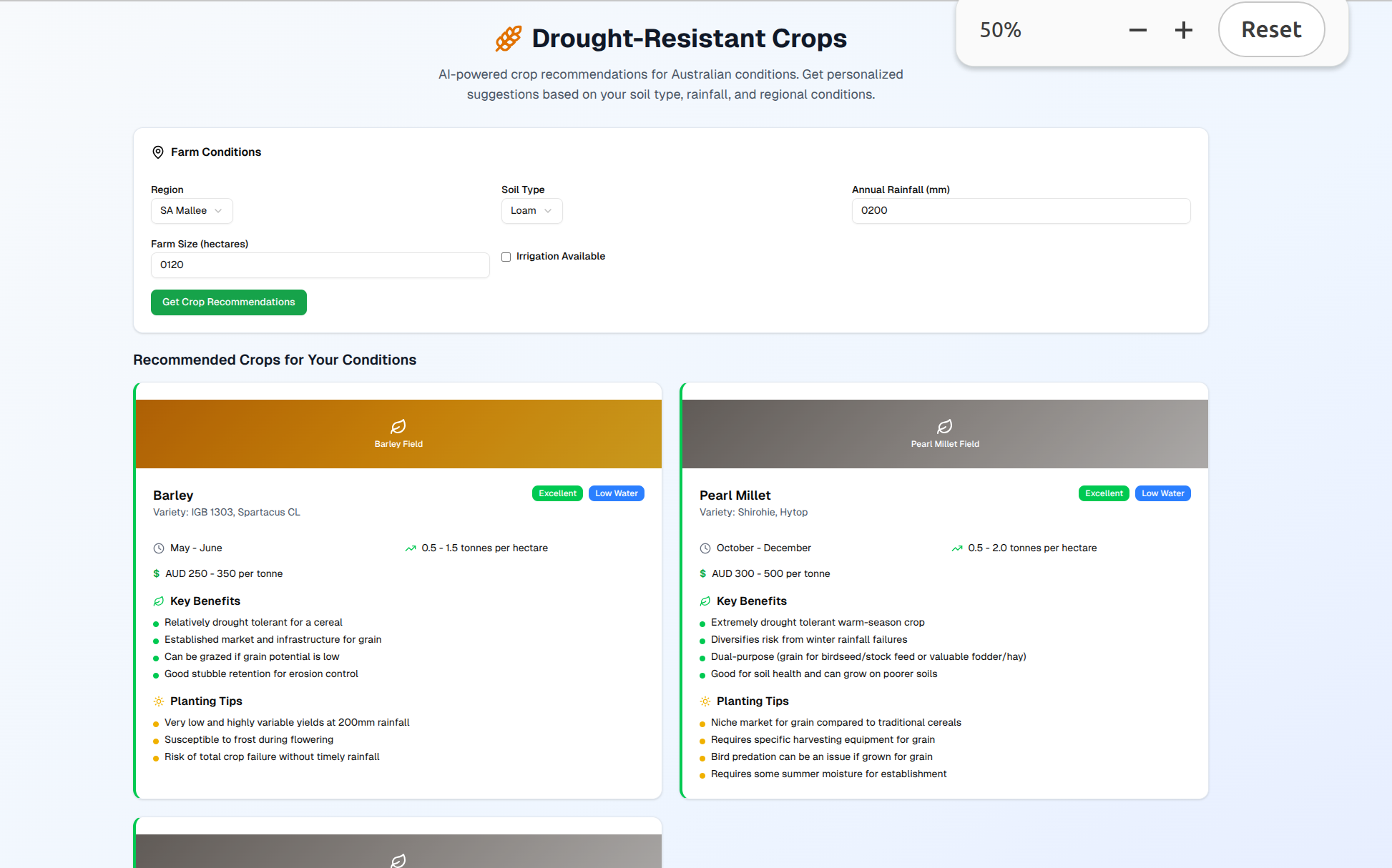Click the leaf icon in Barley Field banner
This screenshot has height=868, width=1392.
[x=398, y=427]
